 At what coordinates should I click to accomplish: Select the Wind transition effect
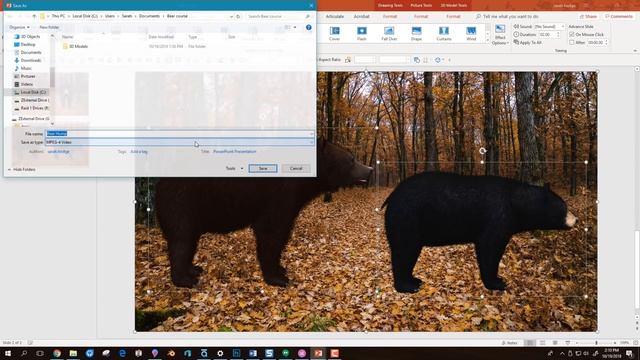click(x=471, y=33)
